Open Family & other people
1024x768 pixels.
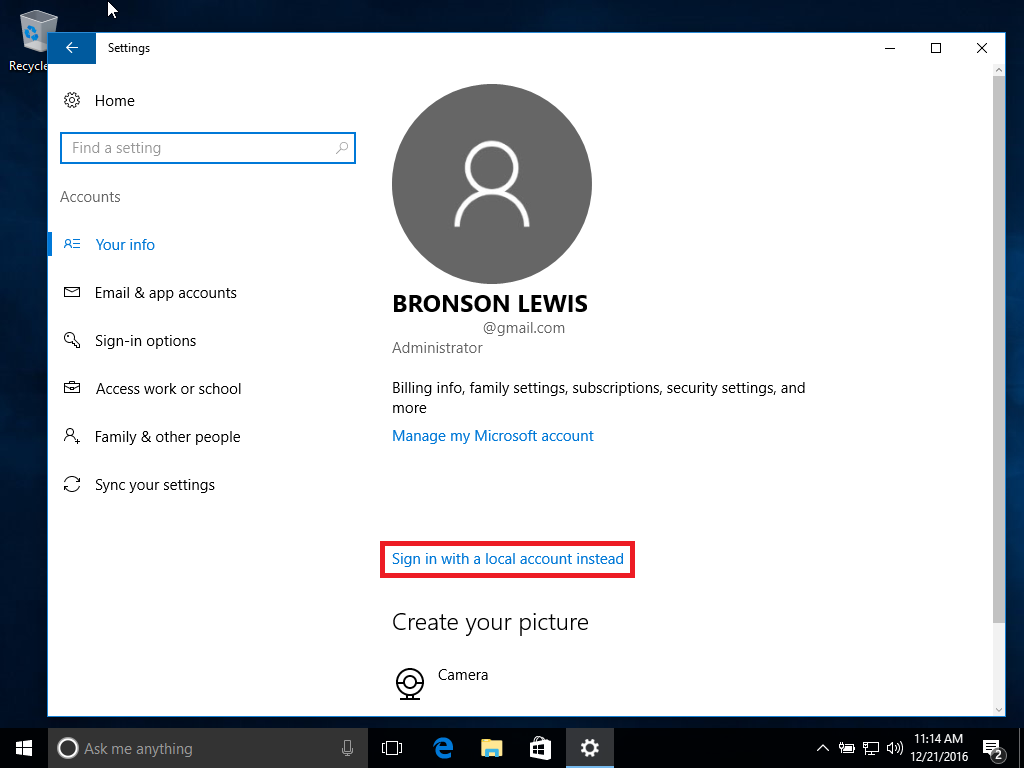click(167, 437)
